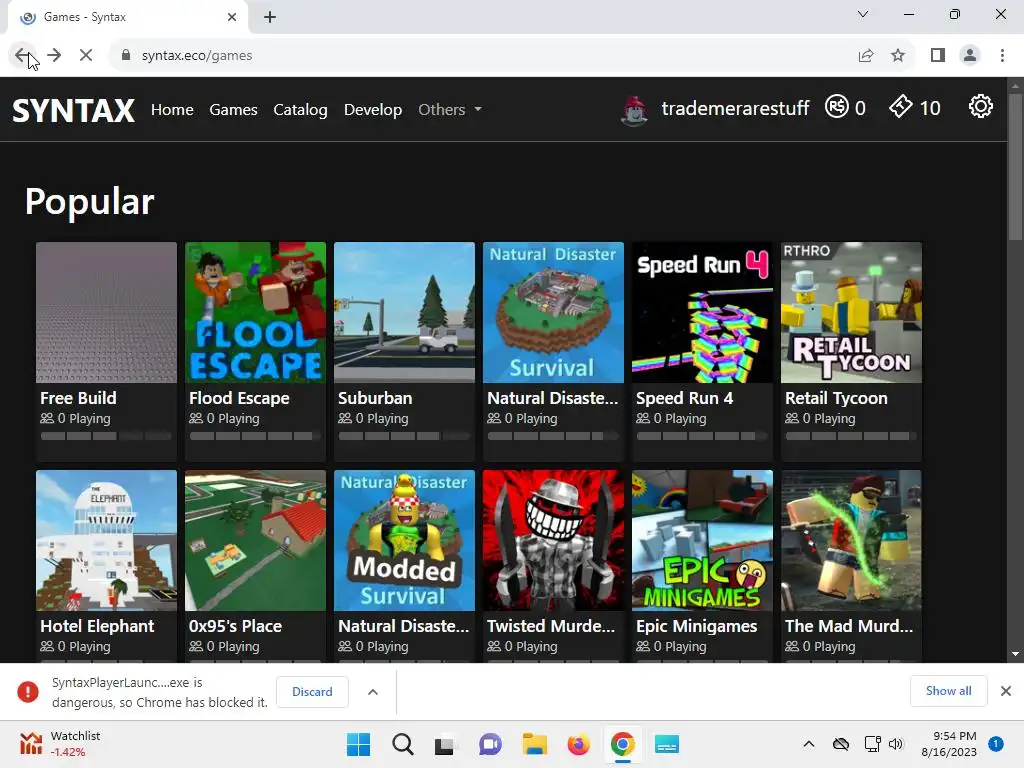The height and width of the screenshot is (768, 1024).
Task: Open the notification badge in tray
Action: point(996,744)
